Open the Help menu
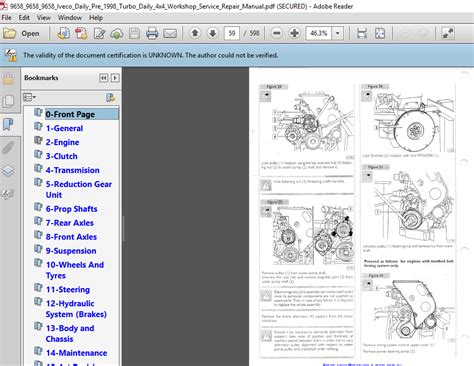The width and height of the screenshot is (474, 366). pyautogui.click(x=96, y=18)
